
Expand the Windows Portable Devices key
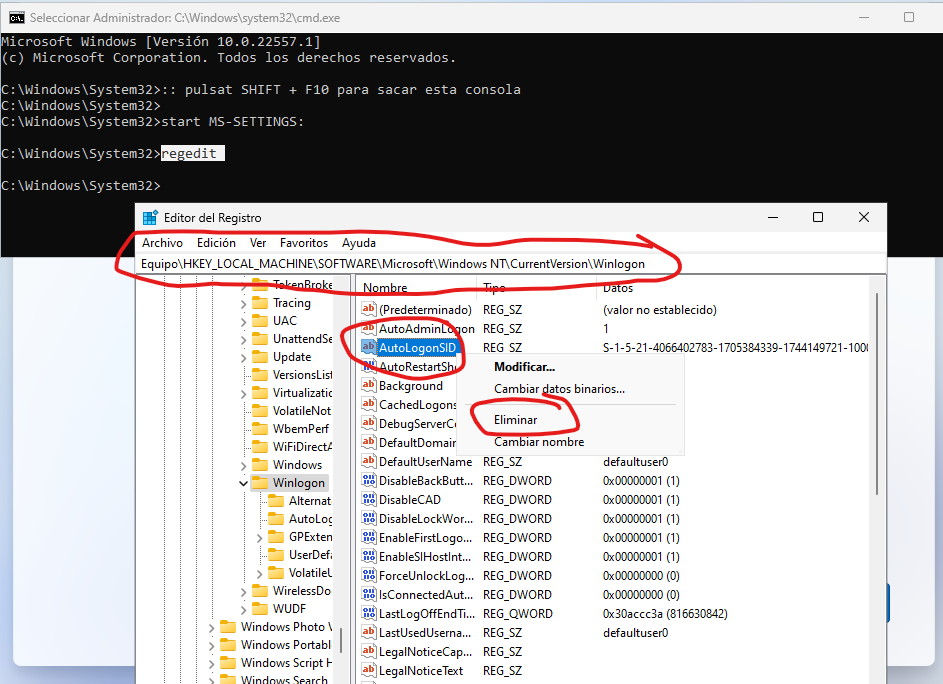click(211, 645)
